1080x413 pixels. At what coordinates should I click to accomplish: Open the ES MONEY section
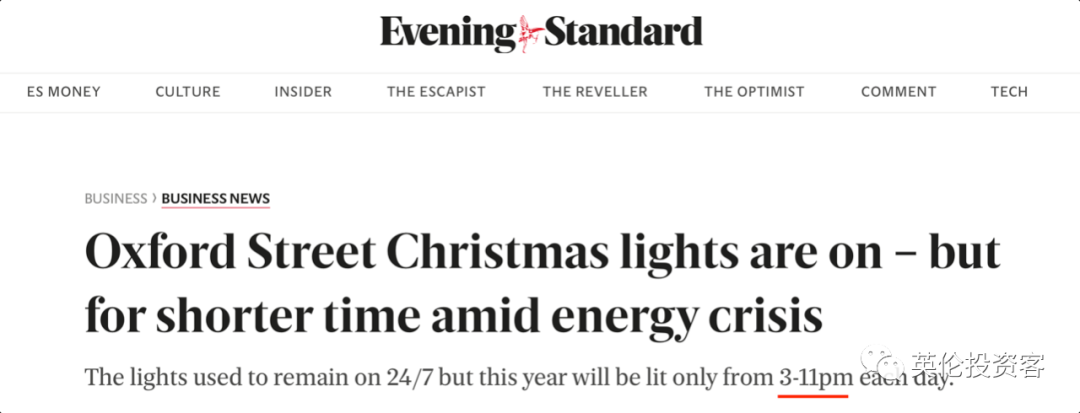tap(63, 92)
